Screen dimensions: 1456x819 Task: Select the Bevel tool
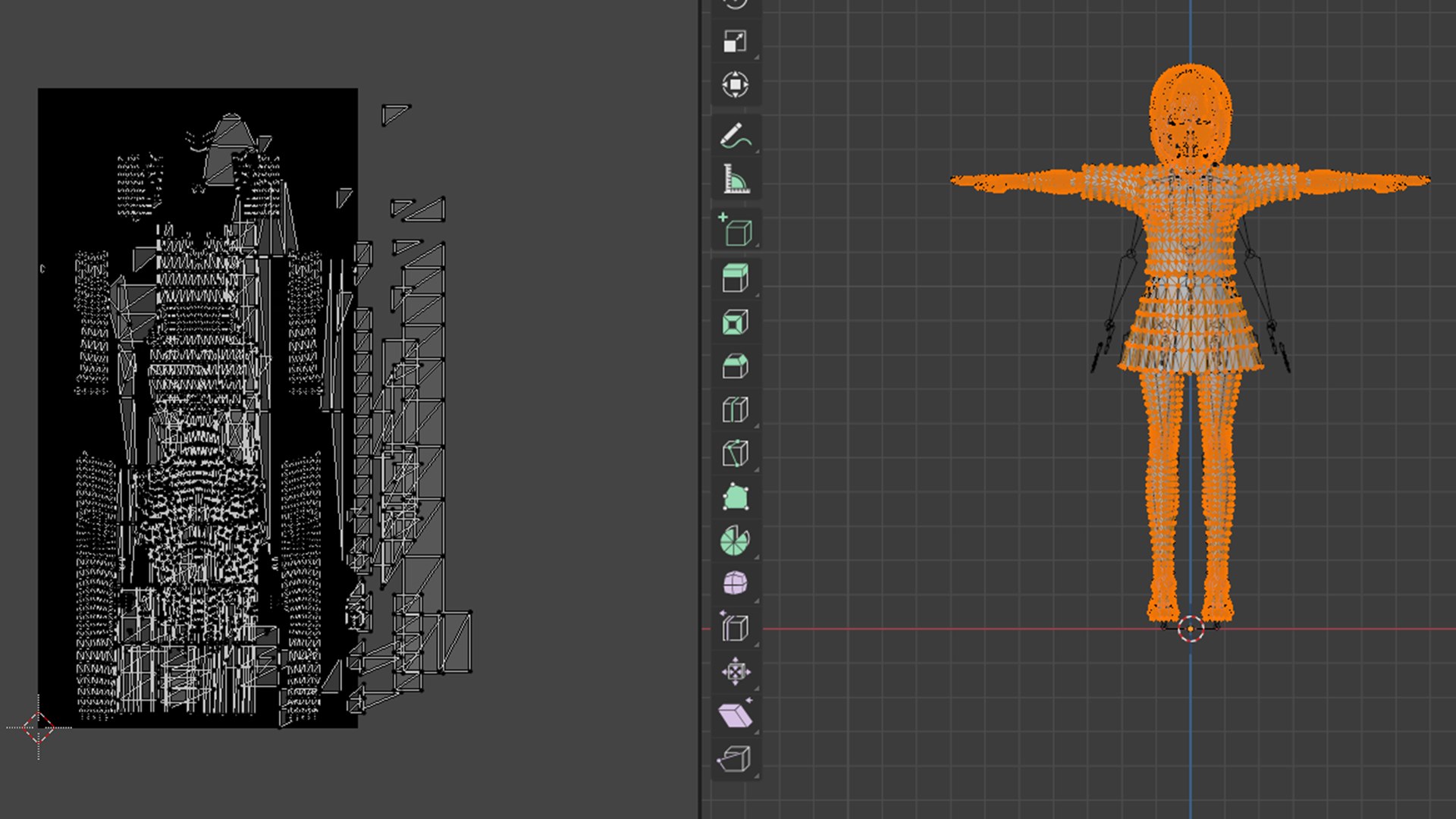[735, 367]
